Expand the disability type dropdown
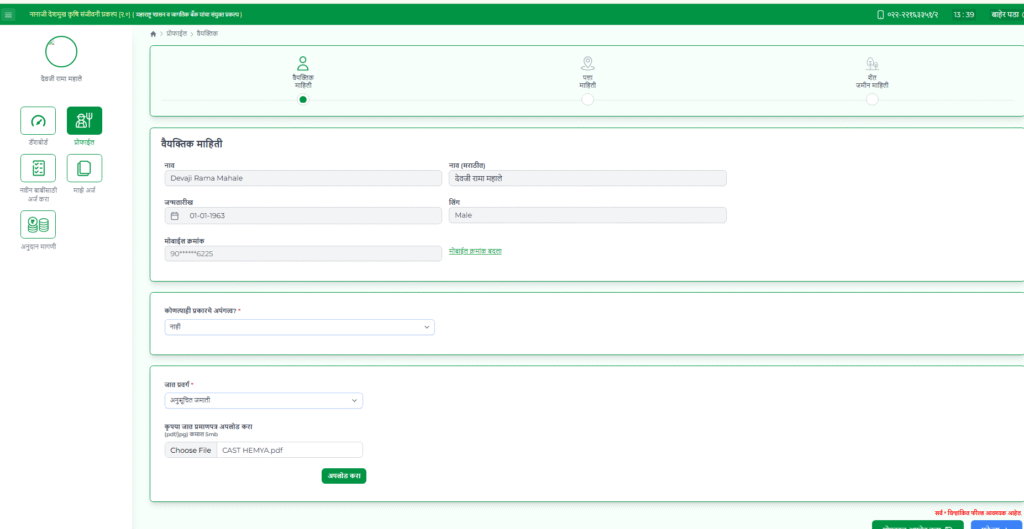 click(299, 327)
